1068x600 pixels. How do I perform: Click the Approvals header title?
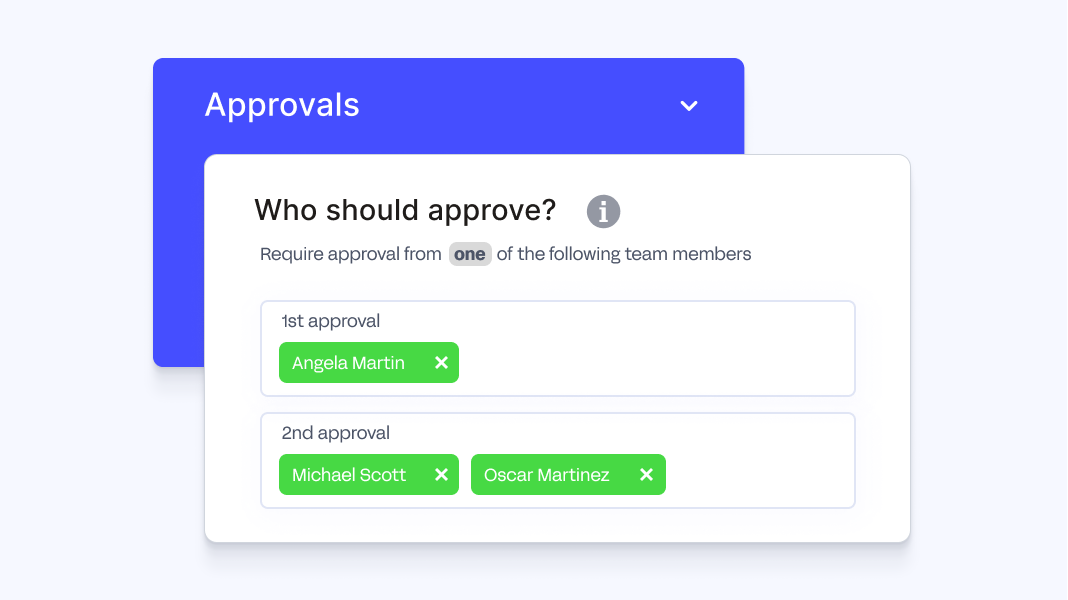click(282, 105)
